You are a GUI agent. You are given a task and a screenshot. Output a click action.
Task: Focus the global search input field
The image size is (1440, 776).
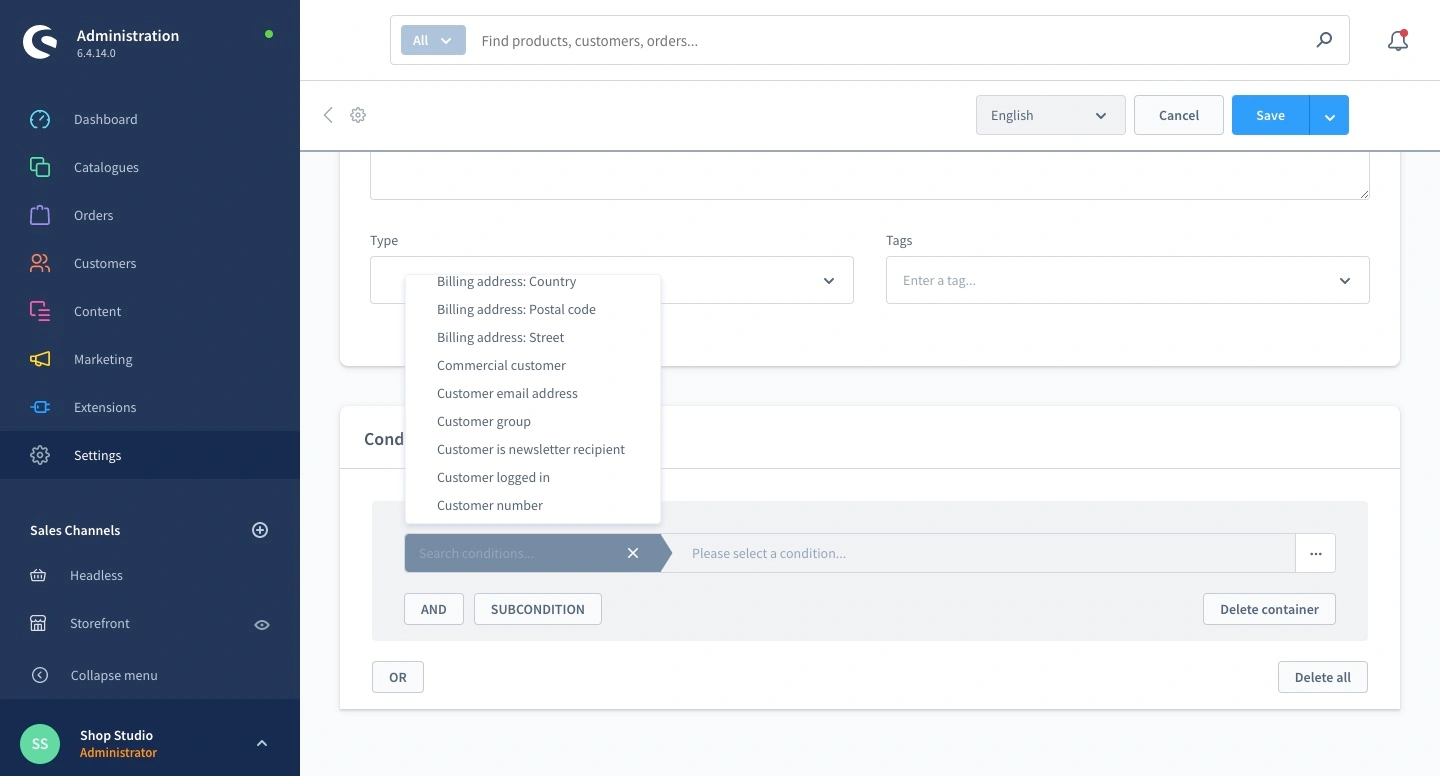[x=890, y=41]
